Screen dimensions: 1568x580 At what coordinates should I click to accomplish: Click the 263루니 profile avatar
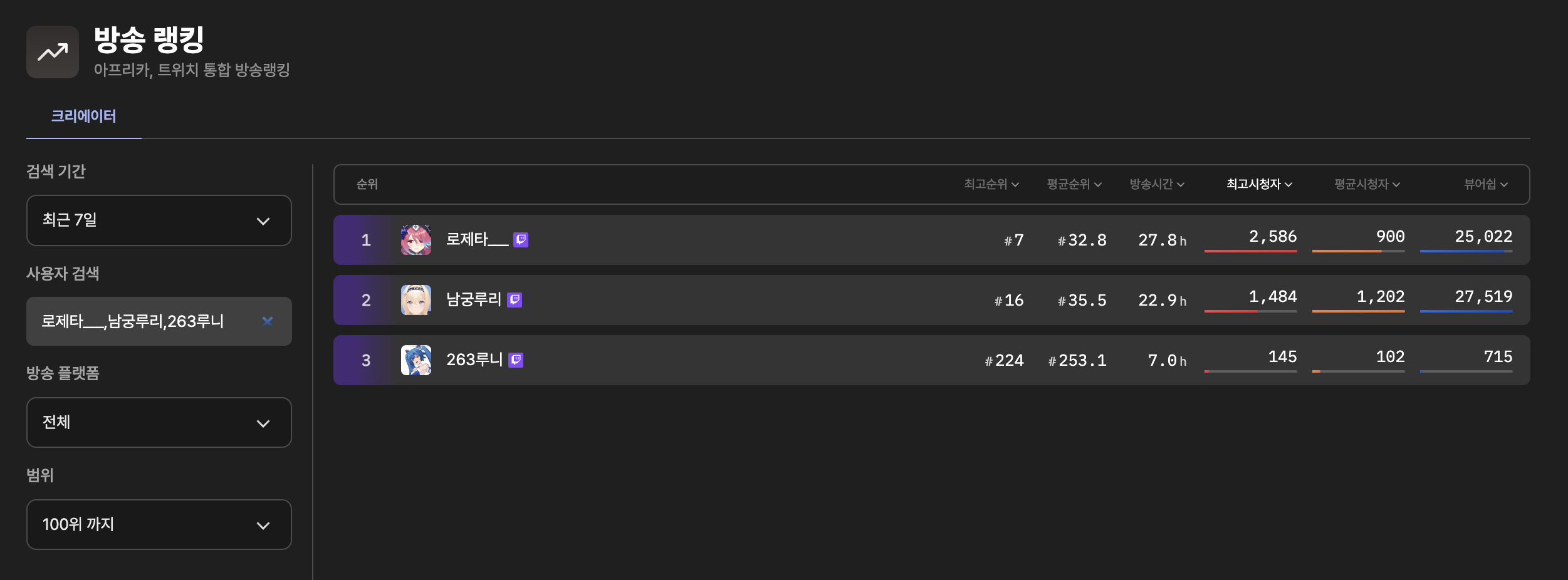(x=416, y=360)
